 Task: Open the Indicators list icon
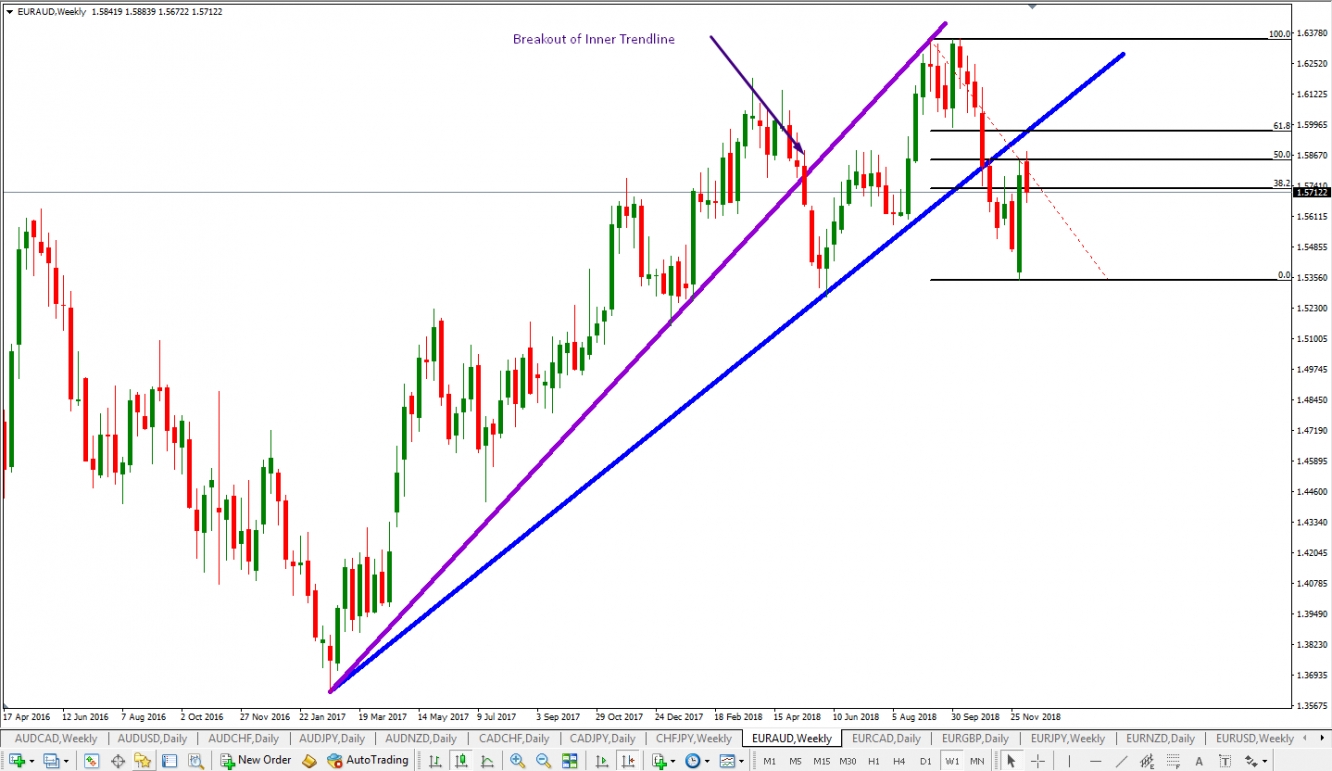pos(659,761)
